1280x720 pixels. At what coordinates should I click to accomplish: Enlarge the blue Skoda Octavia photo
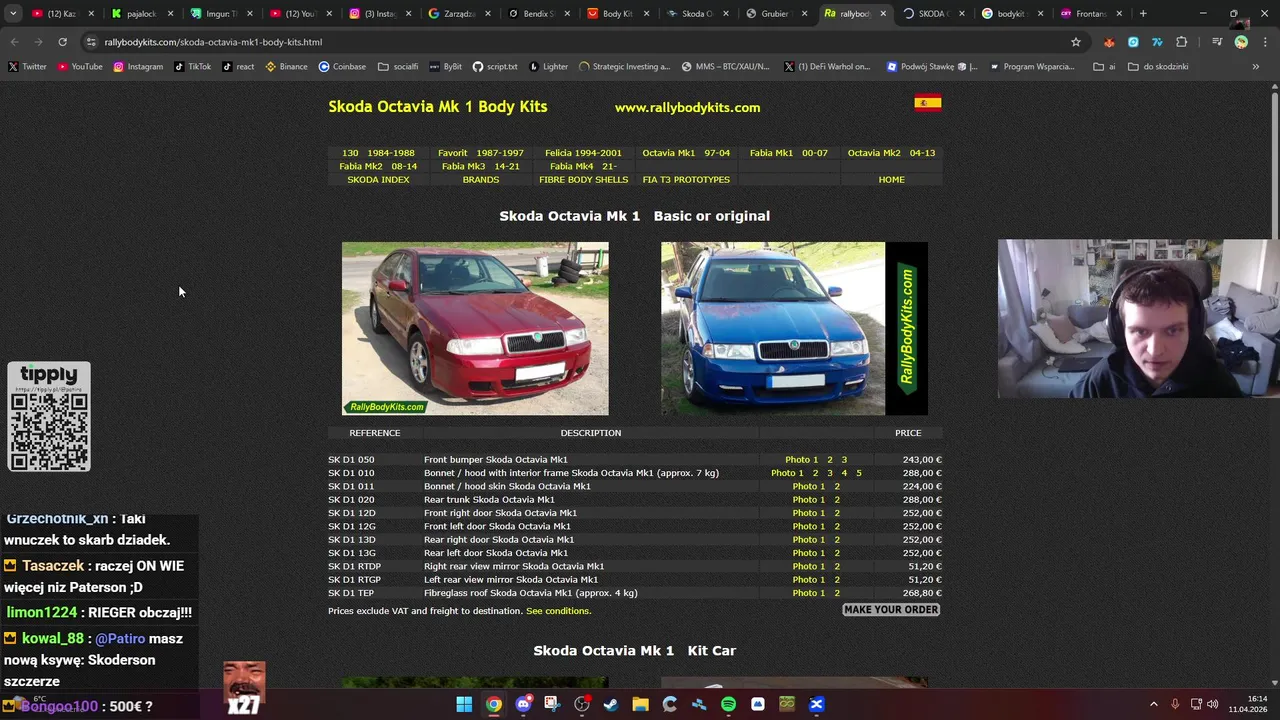(x=794, y=328)
